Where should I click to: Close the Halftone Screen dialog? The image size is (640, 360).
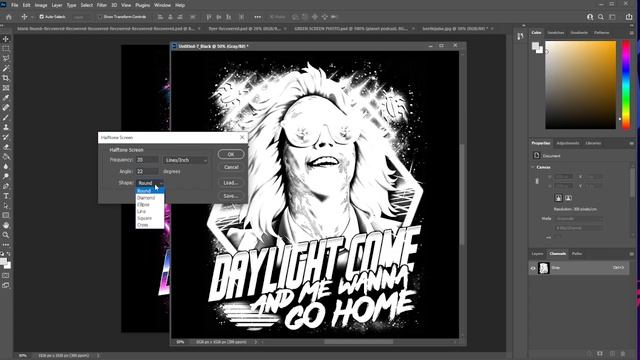[x=242, y=138]
